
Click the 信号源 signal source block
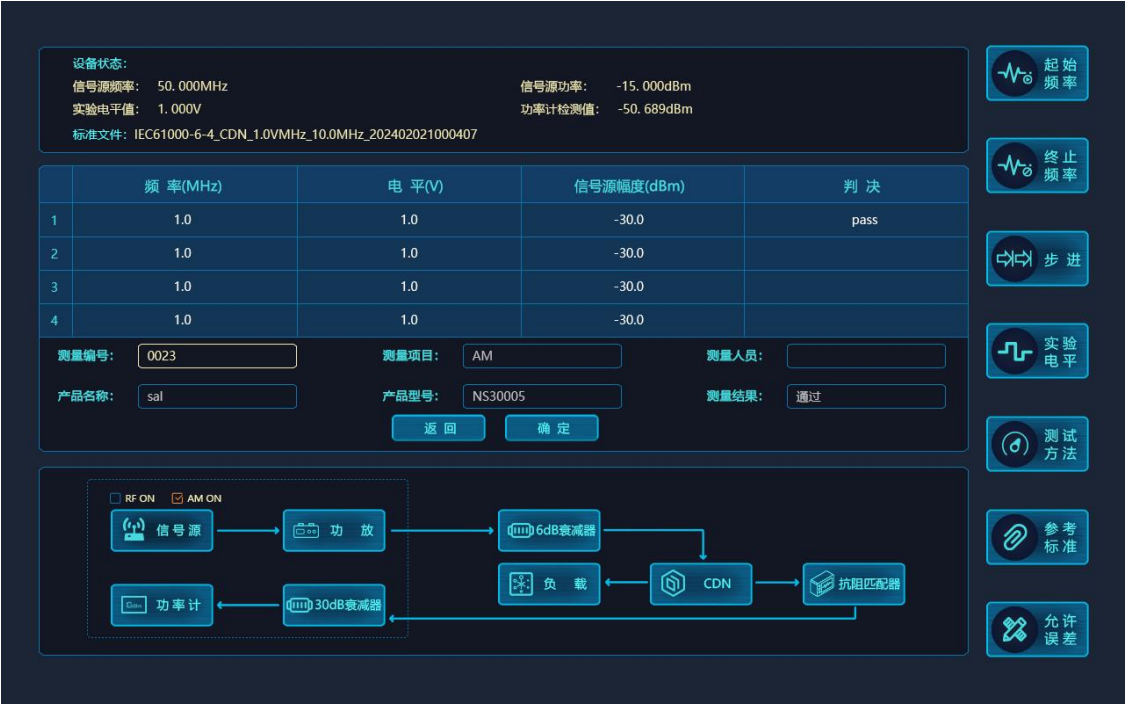162,530
